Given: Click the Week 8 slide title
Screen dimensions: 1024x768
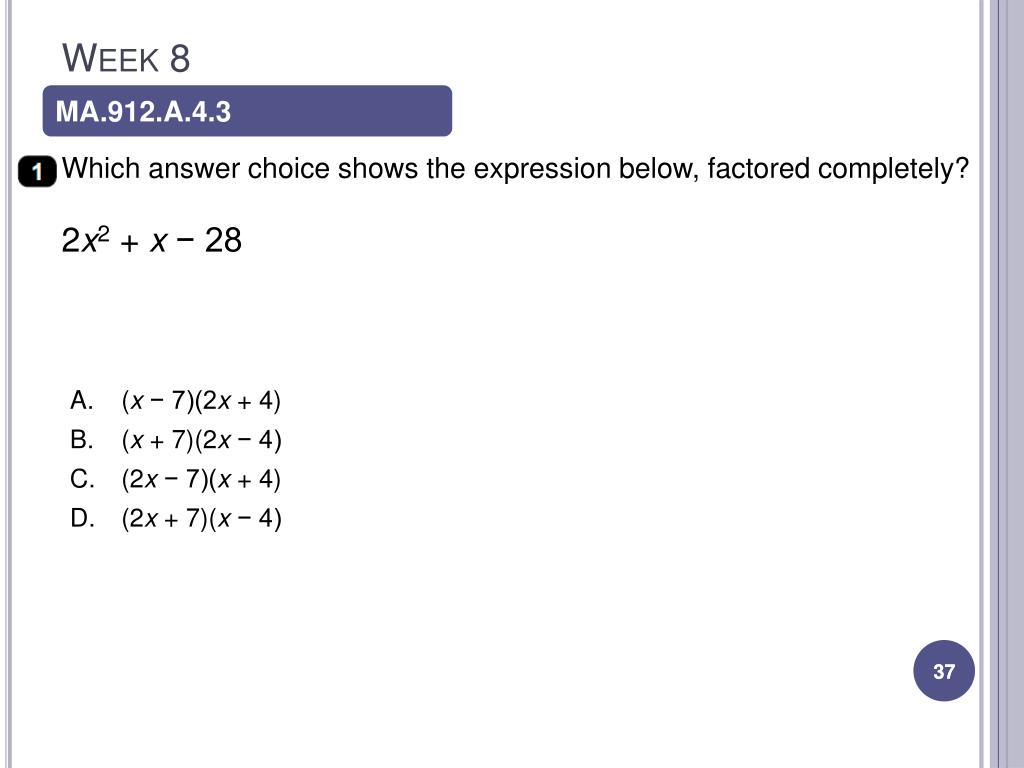Looking at the screenshot, I should (x=126, y=58).
